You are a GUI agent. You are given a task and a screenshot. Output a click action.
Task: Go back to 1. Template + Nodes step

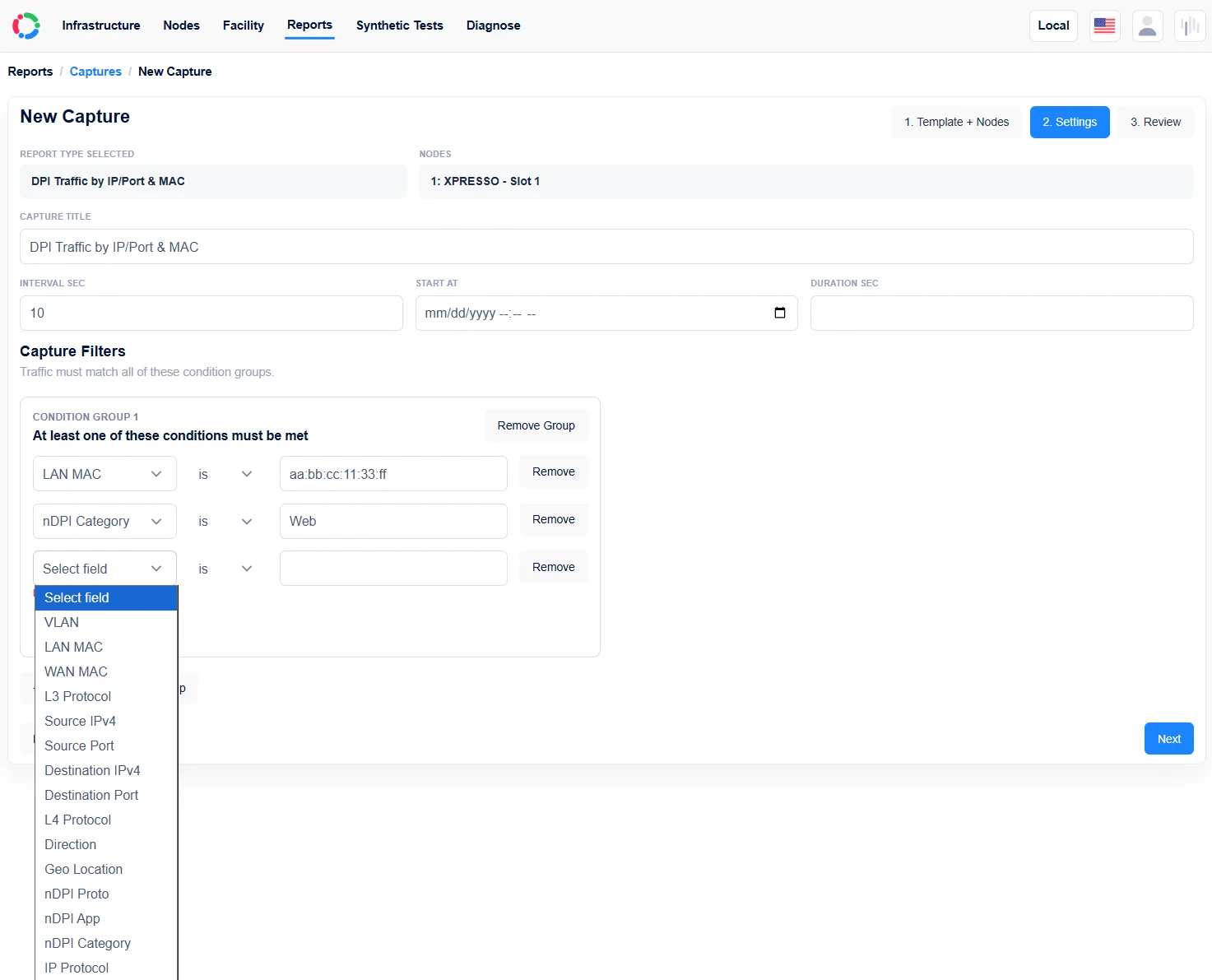click(956, 122)
